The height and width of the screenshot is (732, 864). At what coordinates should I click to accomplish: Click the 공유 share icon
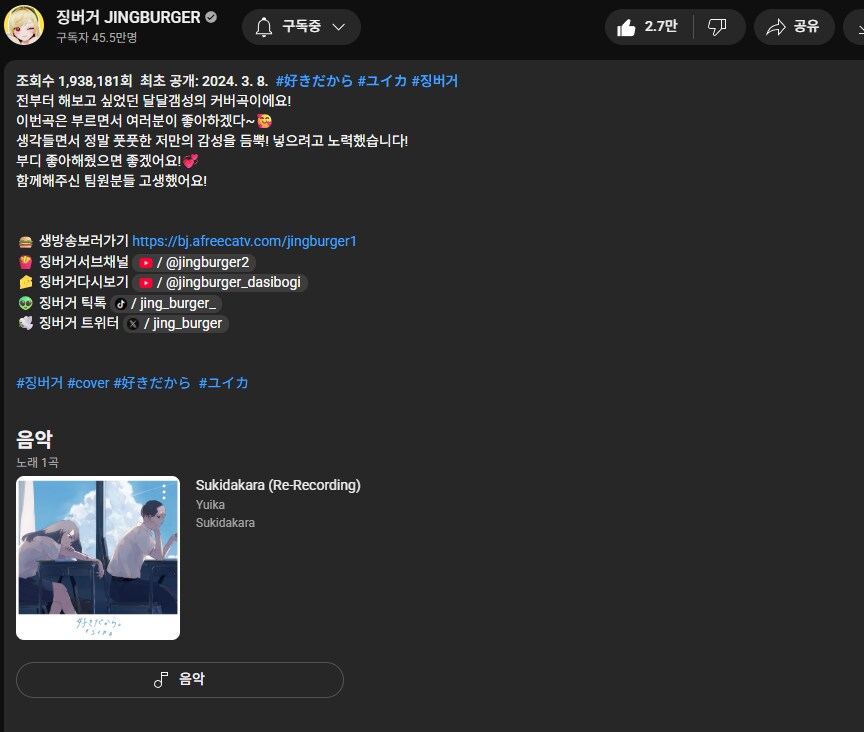(776, 27)
